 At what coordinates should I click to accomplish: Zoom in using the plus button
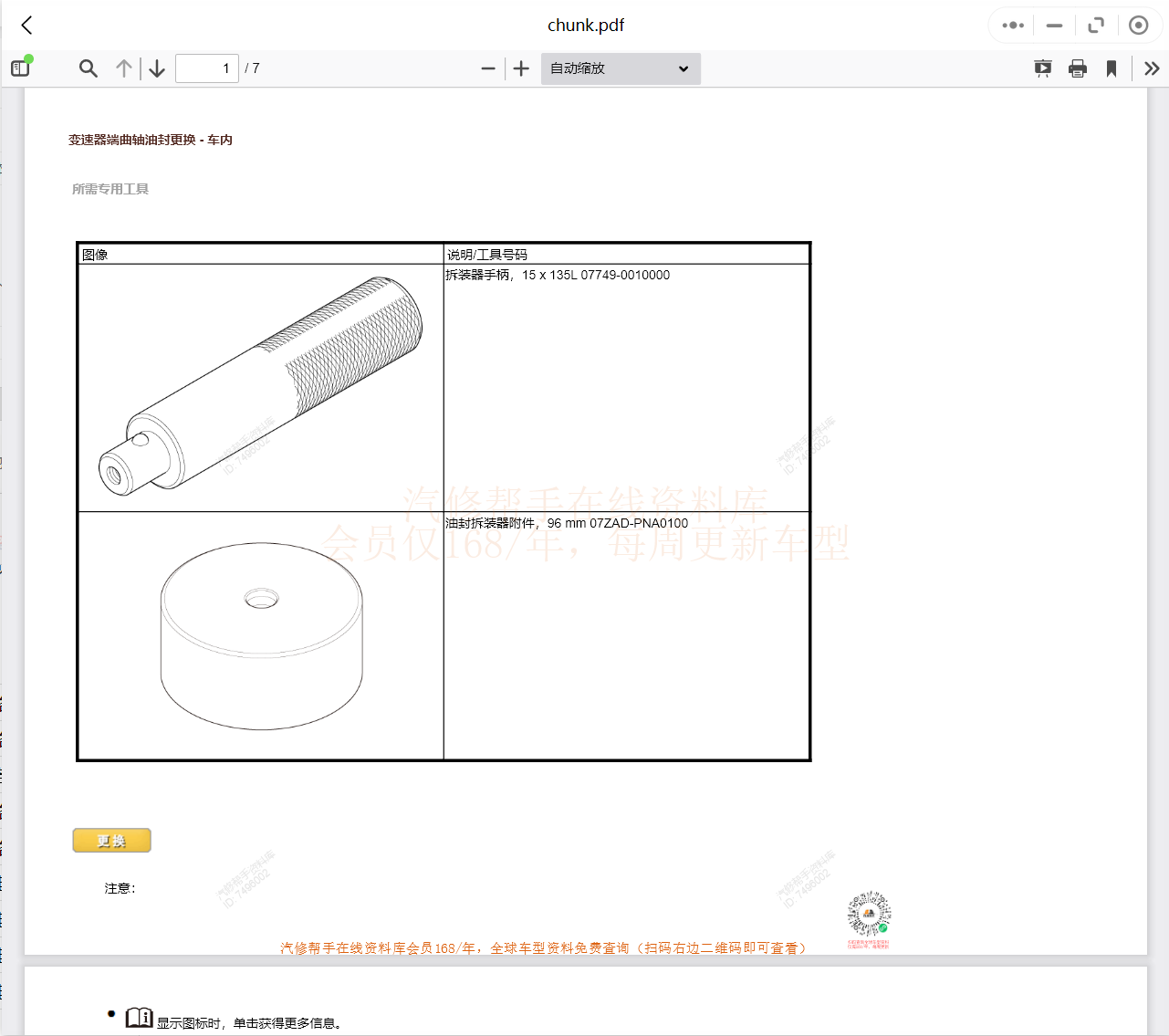[x=521, y=68]
